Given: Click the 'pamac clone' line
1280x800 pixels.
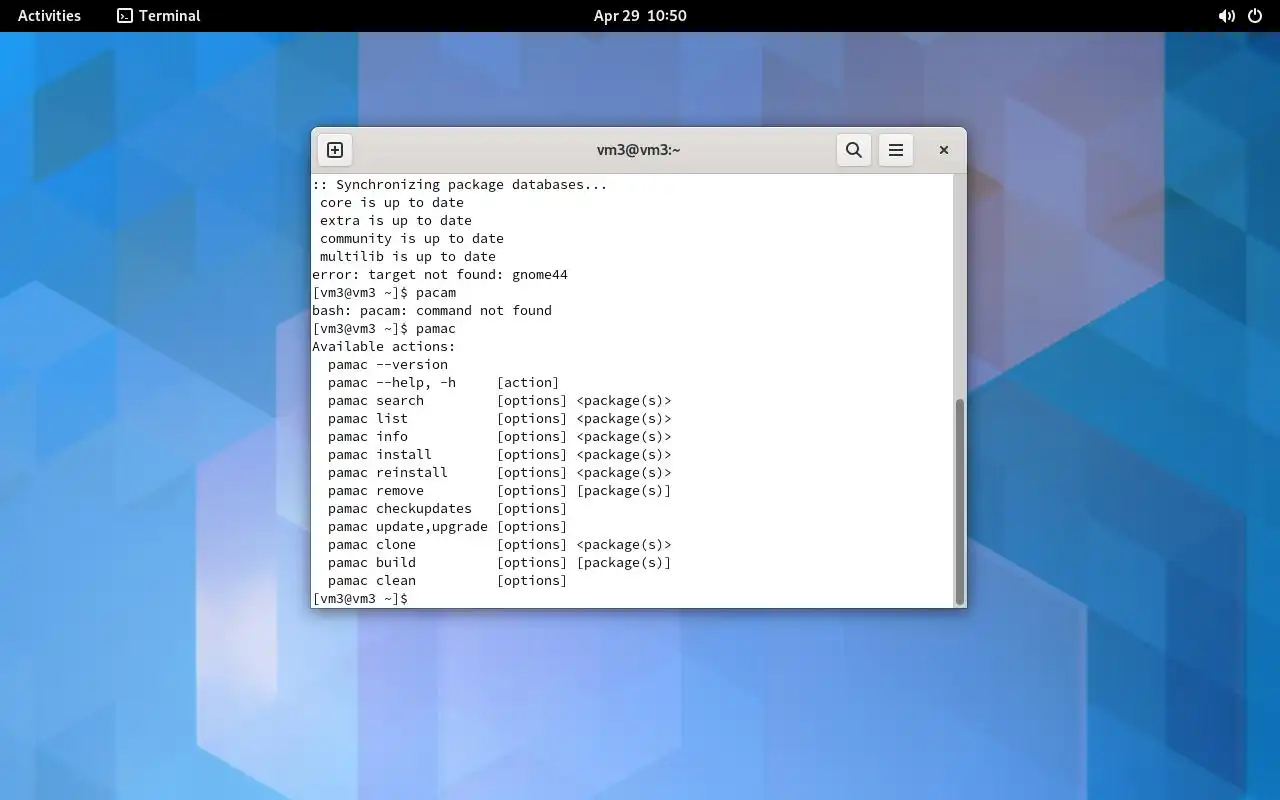Looking at the screenshot, I should tap(499, 545).
